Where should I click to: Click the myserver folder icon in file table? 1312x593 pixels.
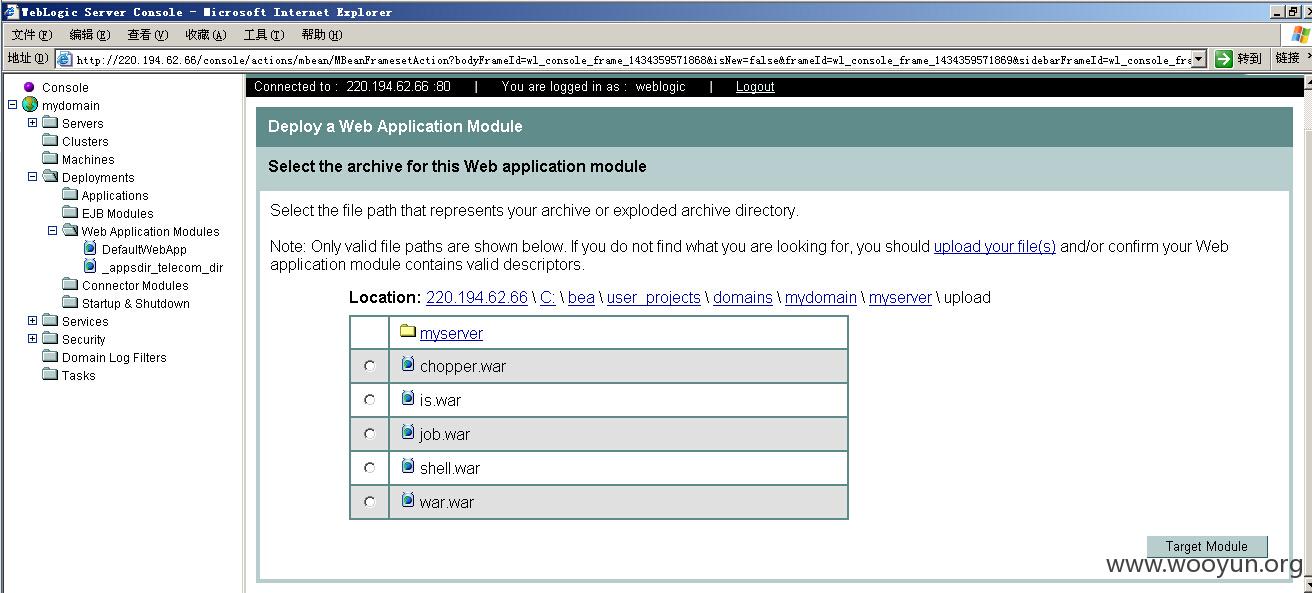pyautogui.click(x=407, y=331)
